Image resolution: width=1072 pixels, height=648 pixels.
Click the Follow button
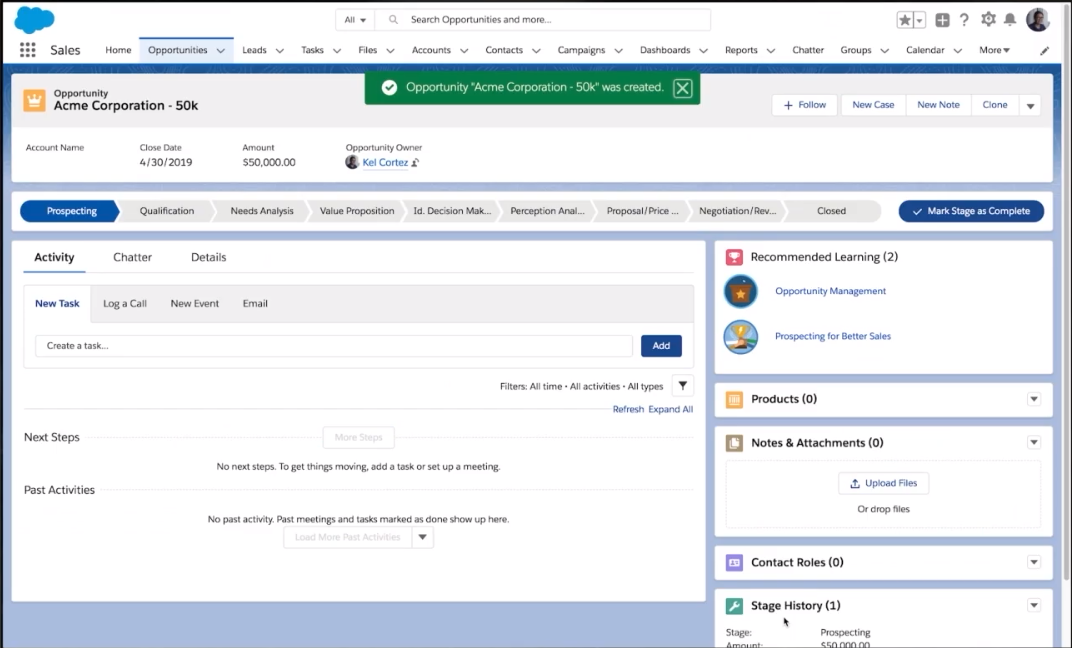click(x=805, y=105)
